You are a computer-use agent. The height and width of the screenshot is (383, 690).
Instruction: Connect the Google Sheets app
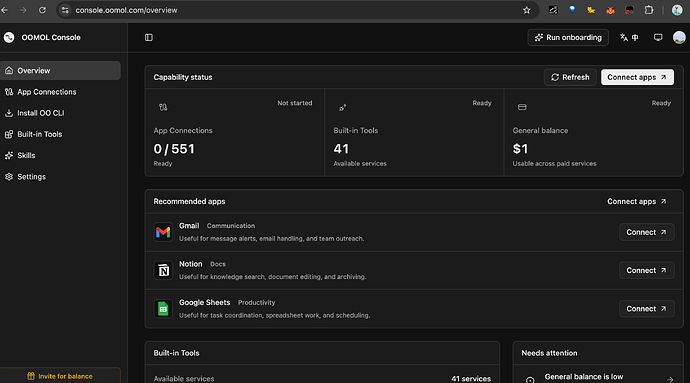click(x=646, y=309)
